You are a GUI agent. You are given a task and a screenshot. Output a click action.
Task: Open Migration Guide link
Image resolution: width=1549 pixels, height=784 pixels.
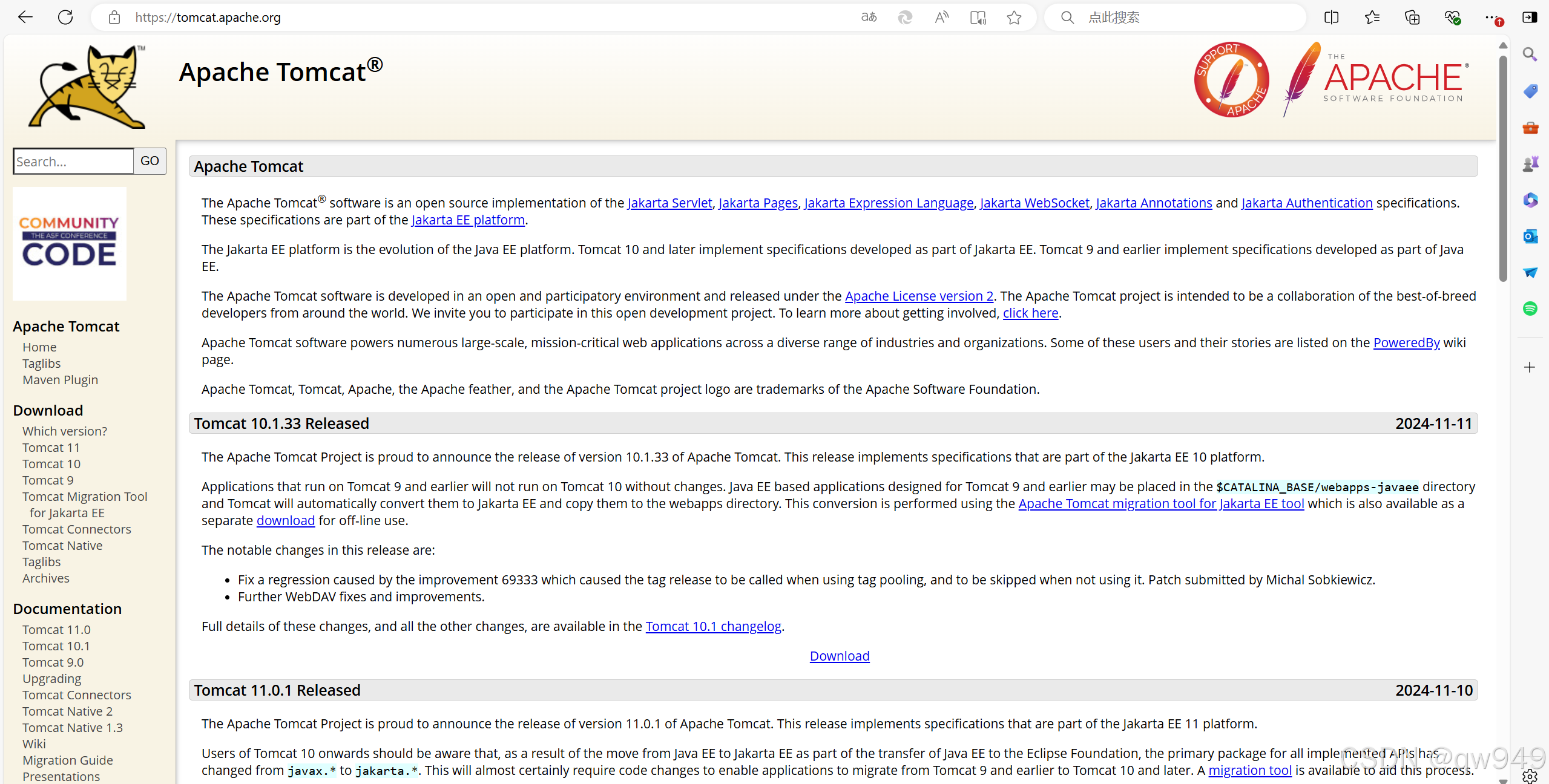[x=68, y=760]
